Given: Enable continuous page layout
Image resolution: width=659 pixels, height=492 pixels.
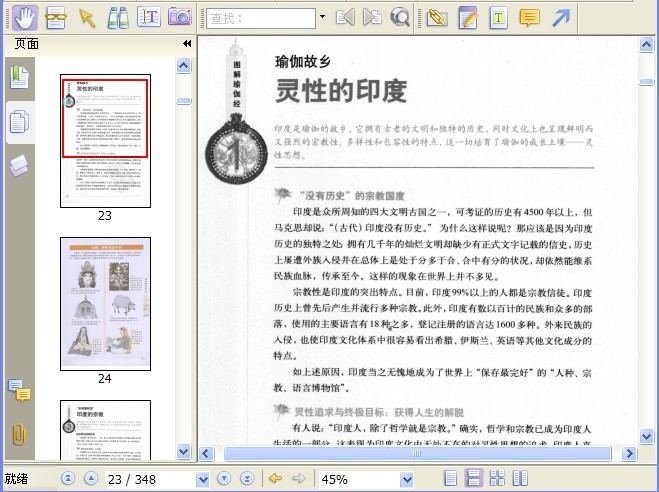Looking at the screenshot, I should pyautogui.click(x=474, y=478).
